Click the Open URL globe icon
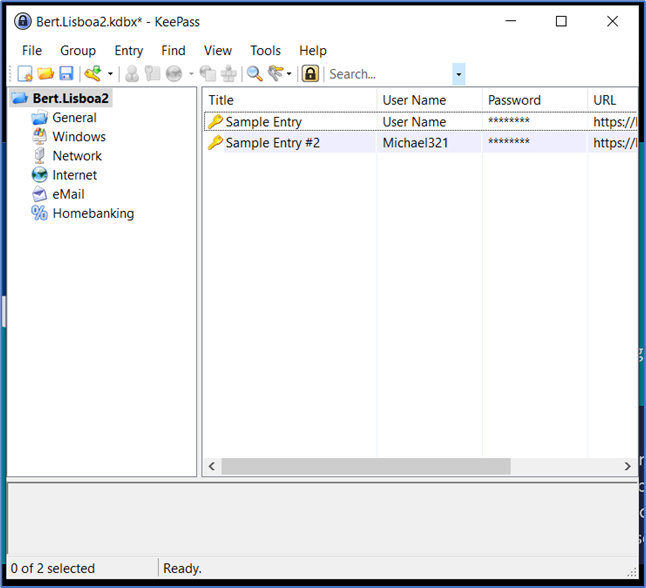Viewport: 646px width, 588px height. [174, 74]
